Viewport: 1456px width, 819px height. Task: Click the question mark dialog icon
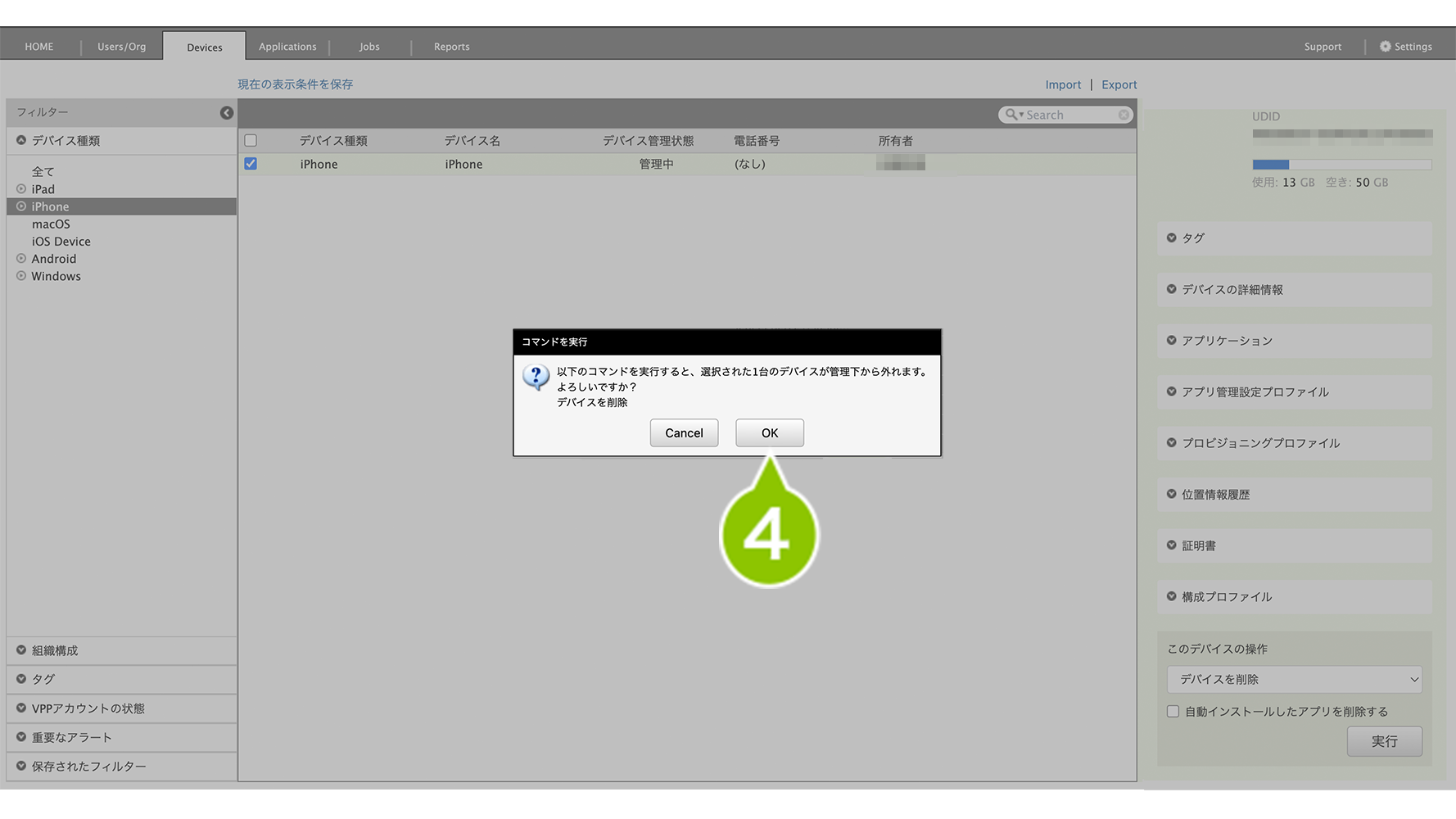536,377
